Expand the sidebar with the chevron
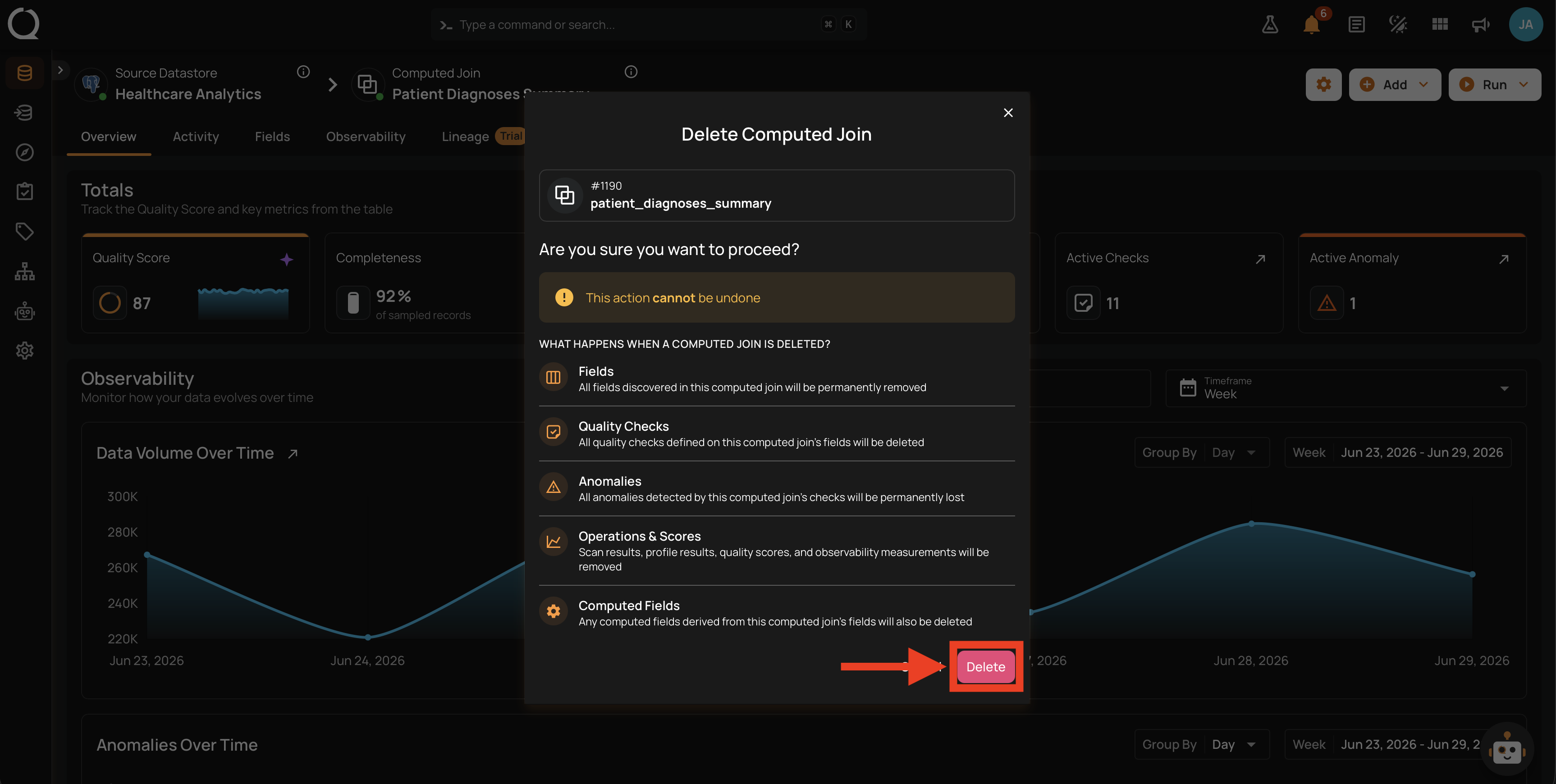This screenshot has width=1556, height=784. (x=60, y=70)
